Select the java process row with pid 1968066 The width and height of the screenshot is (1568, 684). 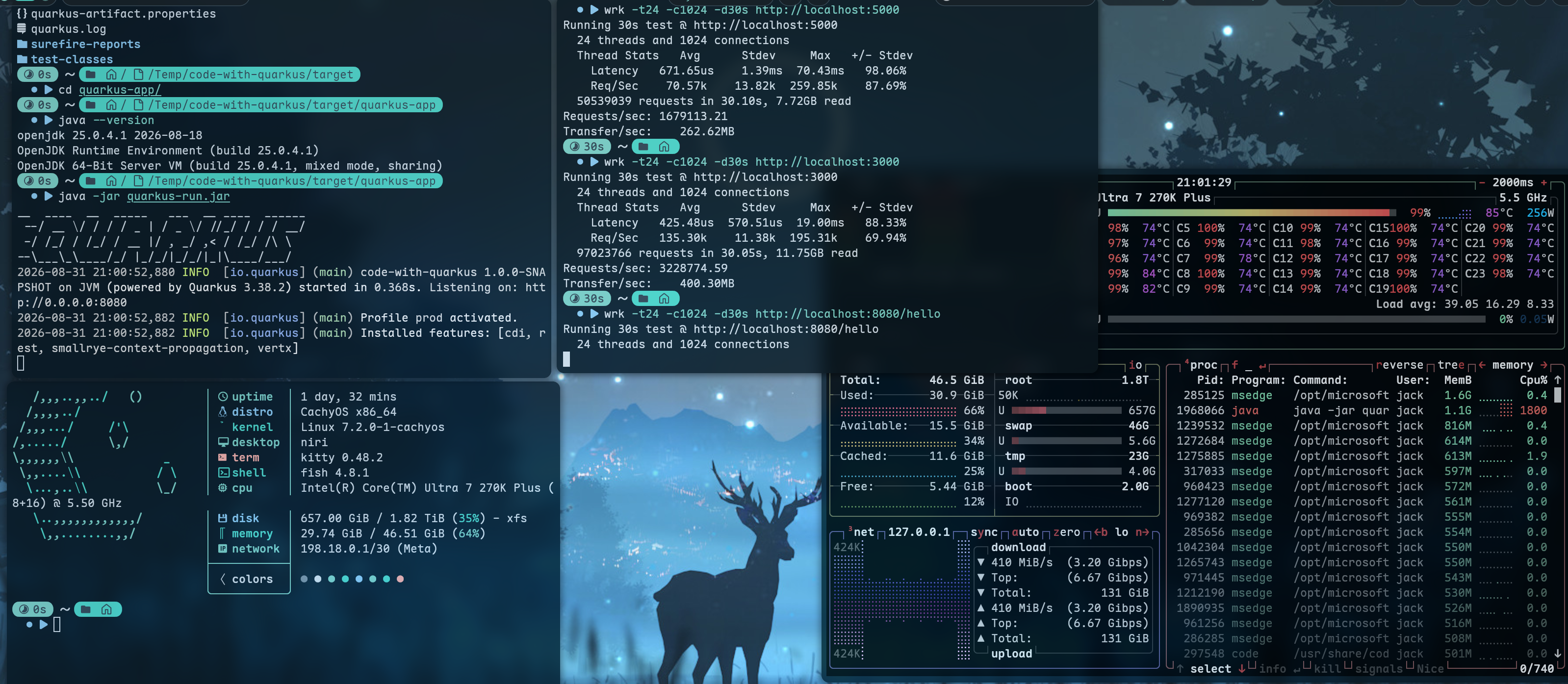click(1361, 411)
